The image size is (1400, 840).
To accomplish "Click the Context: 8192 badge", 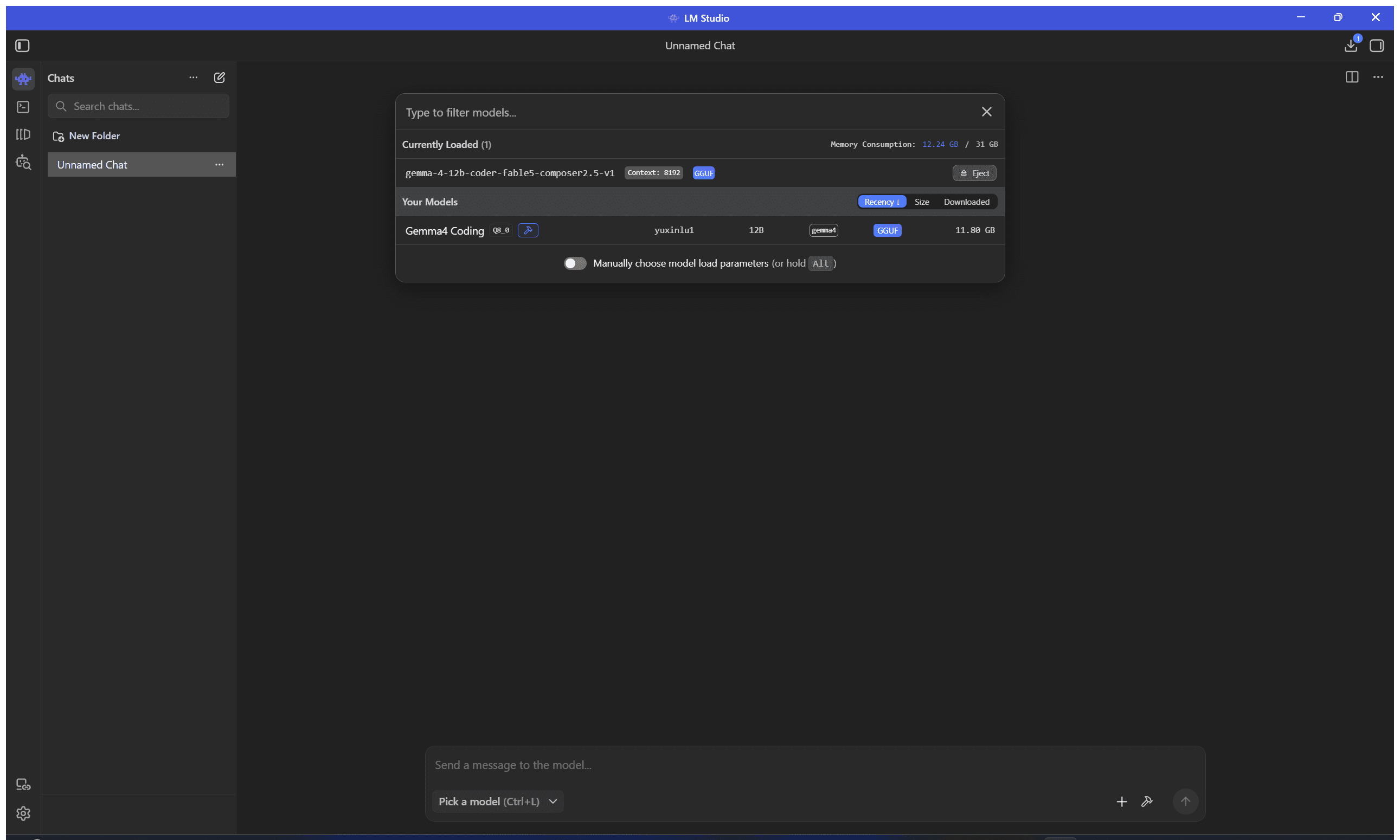I will [x=653, y=173].
